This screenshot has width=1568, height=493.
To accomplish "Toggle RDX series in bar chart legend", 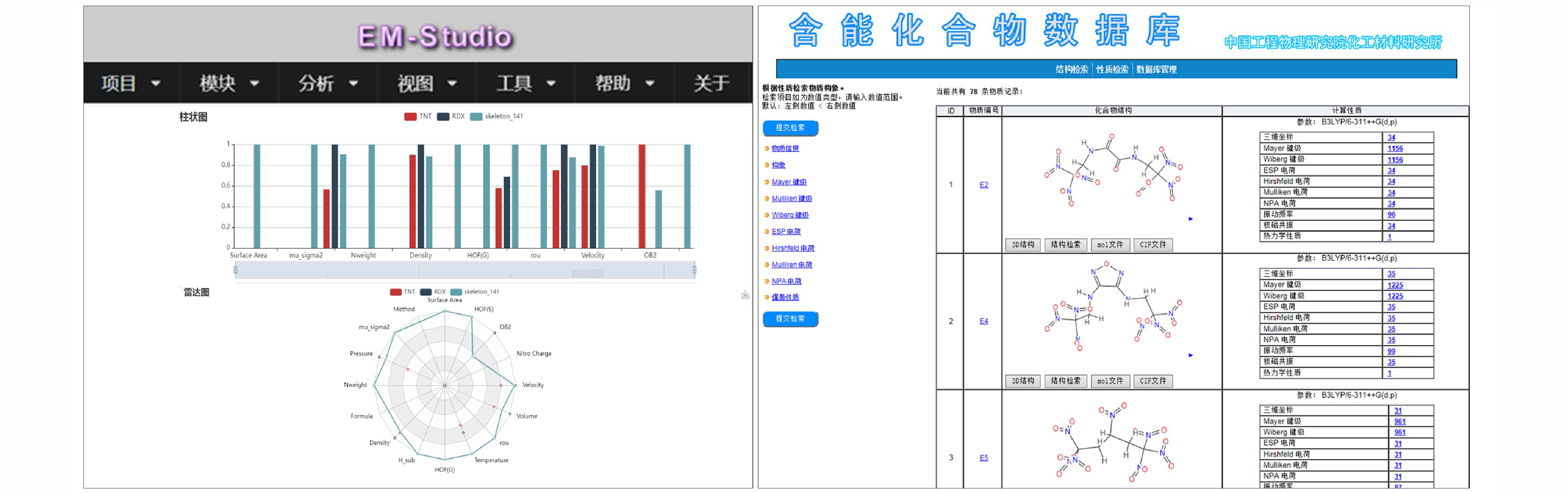I will tap(451, 117).
